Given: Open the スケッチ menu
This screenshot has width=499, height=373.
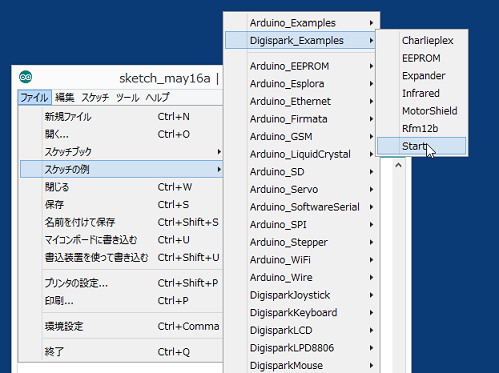Looking at the screenshot, I should tap(95, 98).
